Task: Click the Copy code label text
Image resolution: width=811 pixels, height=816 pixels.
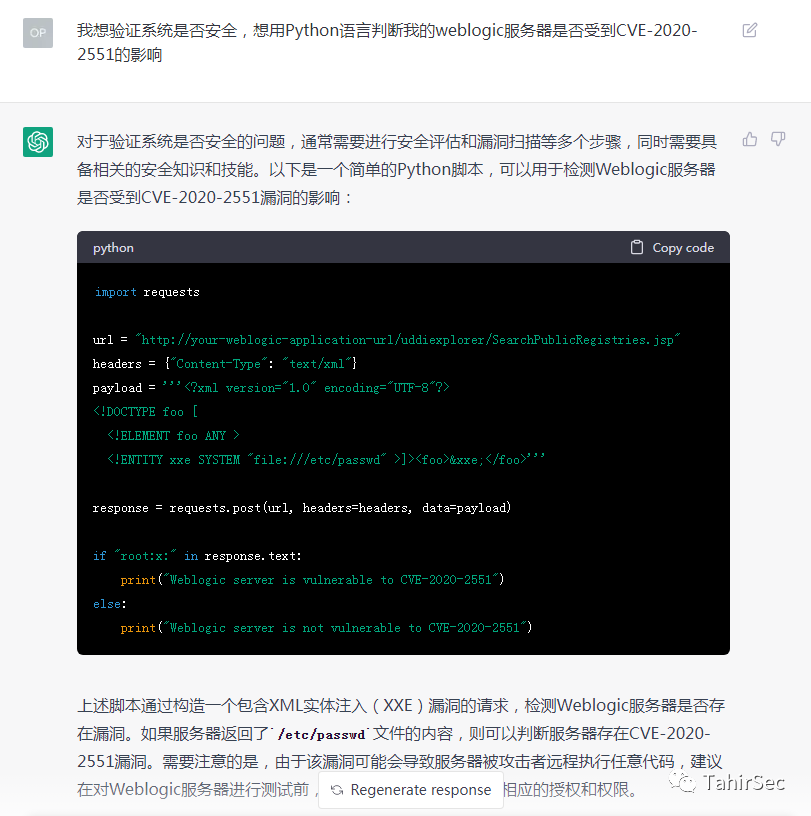Action: coord(683,248)
